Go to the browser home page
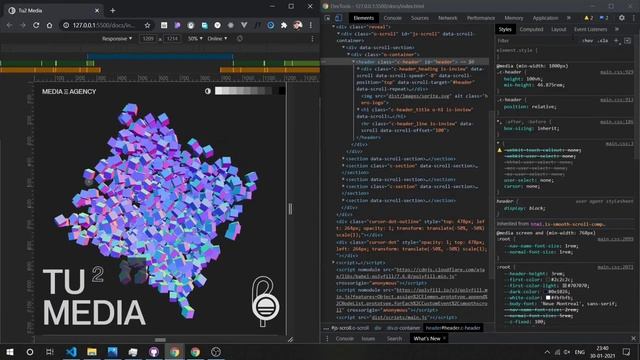The height and width of the screenshot is (360, 640). (x=49, y=25)
